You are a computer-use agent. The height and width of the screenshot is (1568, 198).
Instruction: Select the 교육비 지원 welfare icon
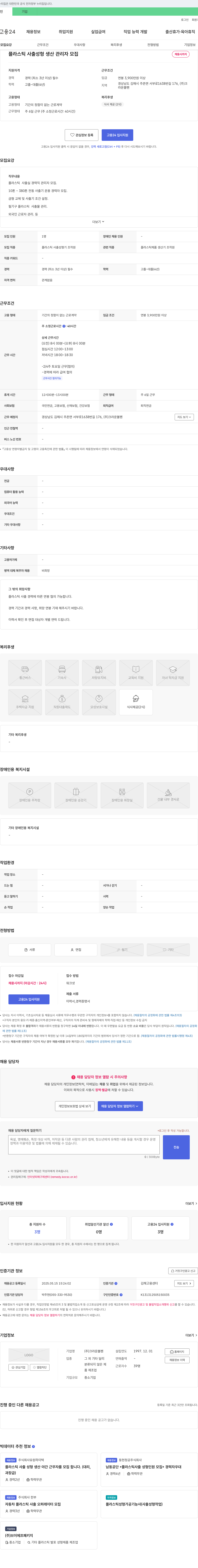click(136, 673)
